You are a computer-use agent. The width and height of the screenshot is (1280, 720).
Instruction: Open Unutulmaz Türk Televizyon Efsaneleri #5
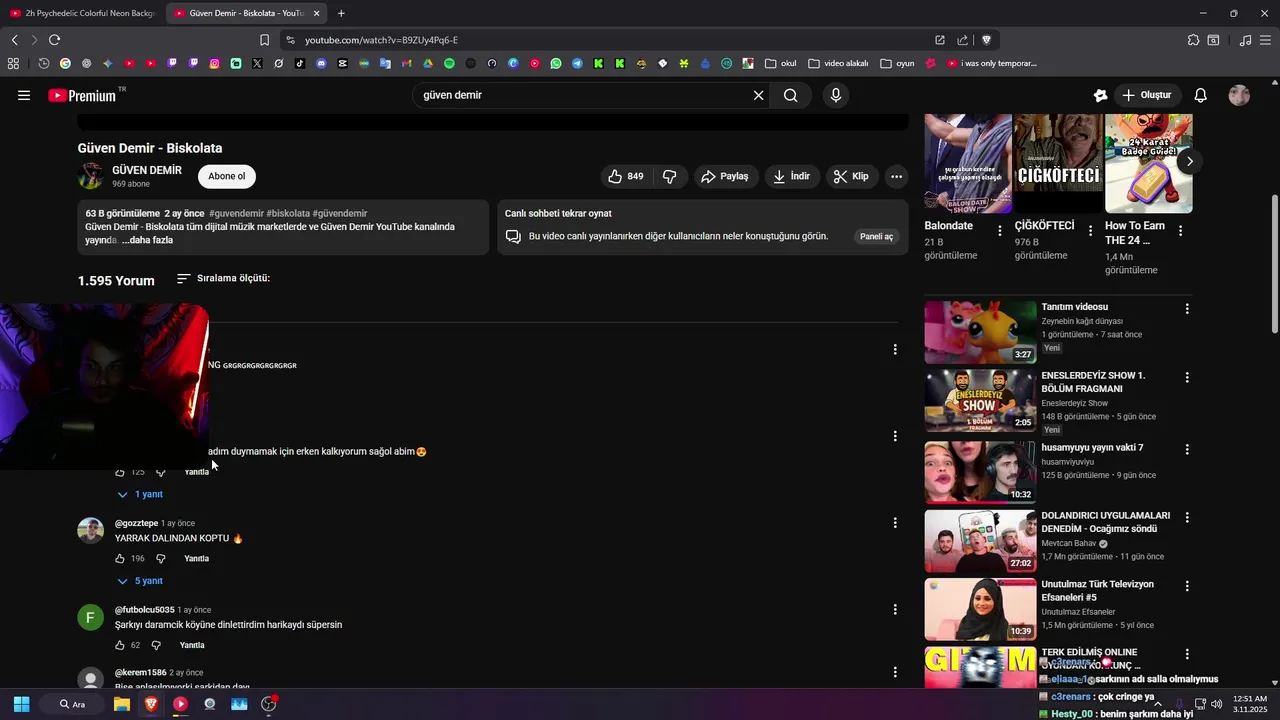click(1097, 591)
